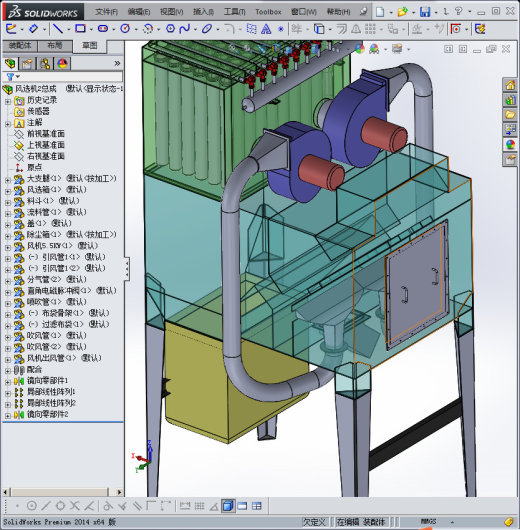Open SolidWorks Resources home icon in task pane
This screenshot has height=530, width=520.
tap(510, 85)
